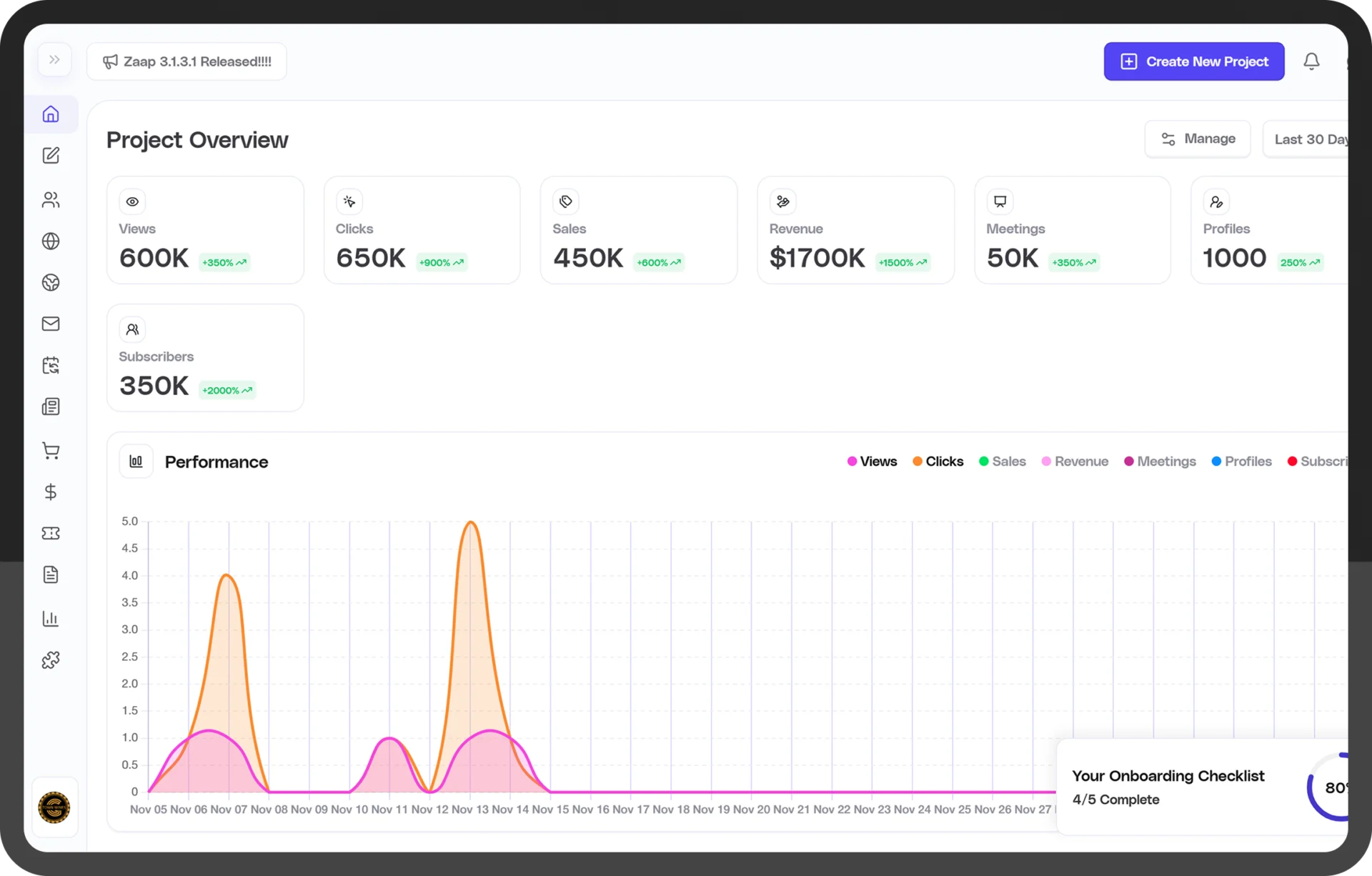Expand the sidebar with double chevron

54,60
